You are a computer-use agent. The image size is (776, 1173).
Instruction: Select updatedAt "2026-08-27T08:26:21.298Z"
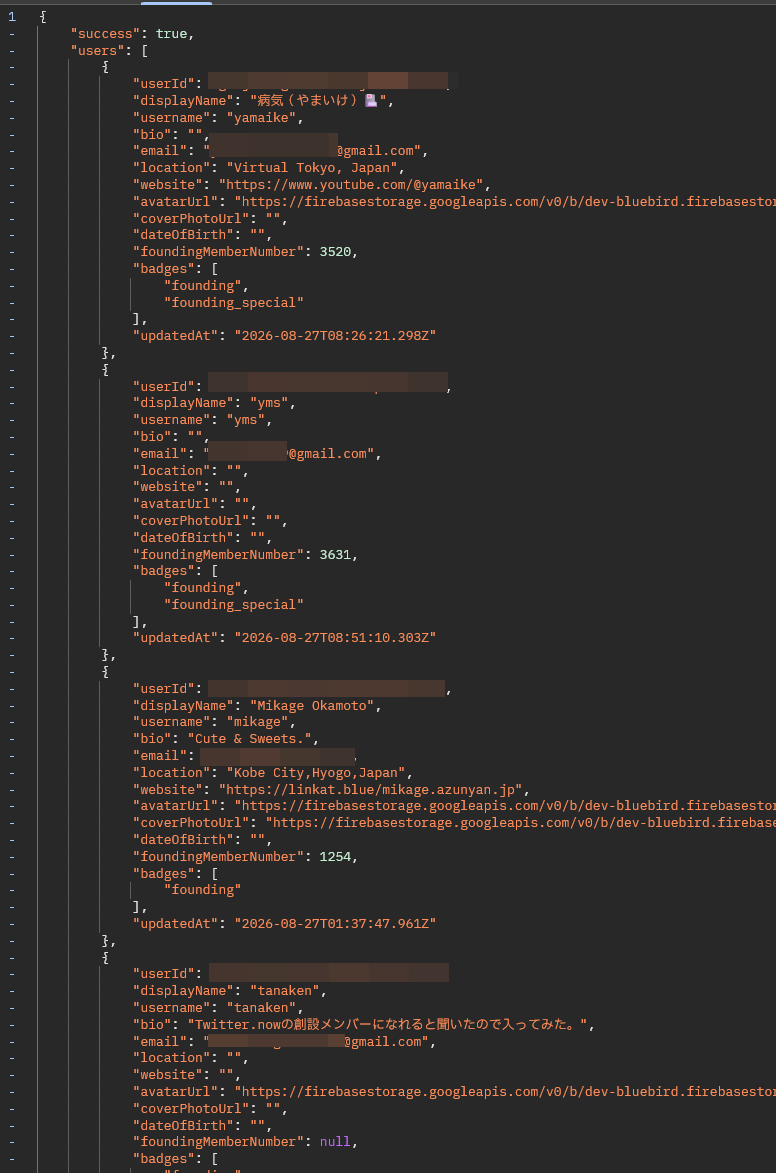335,336
